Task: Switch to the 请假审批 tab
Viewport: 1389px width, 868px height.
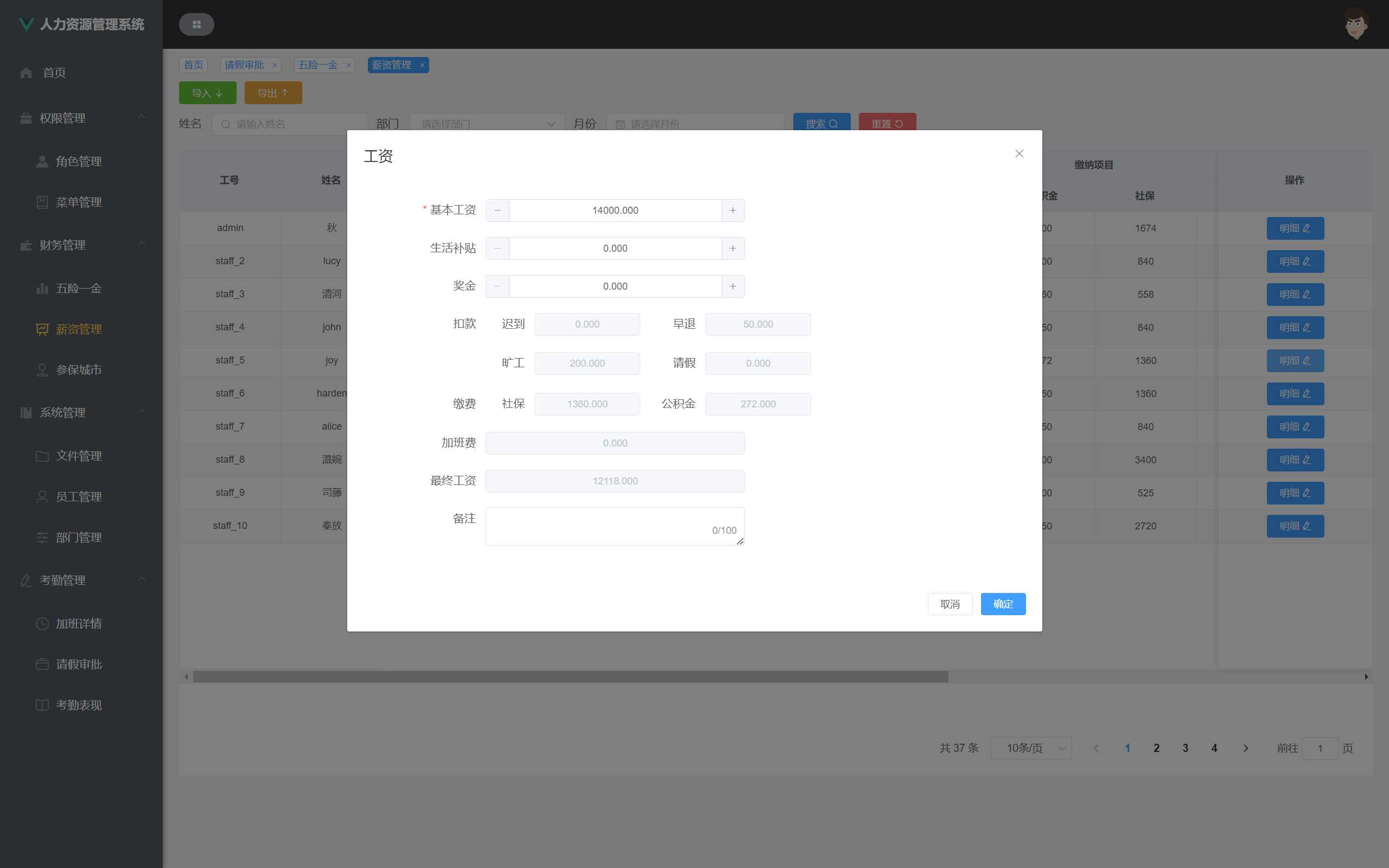Action: coord(245,65)
